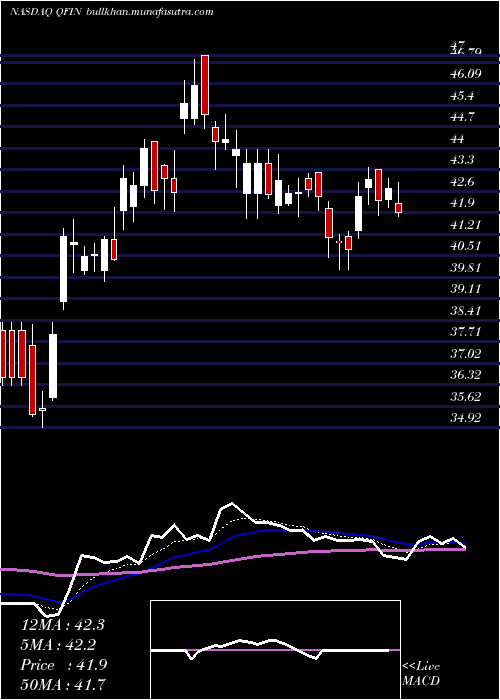This screenshot has width=500, height=700.
Task: Select the 40.51 price axis label
Action: point(466,246)
